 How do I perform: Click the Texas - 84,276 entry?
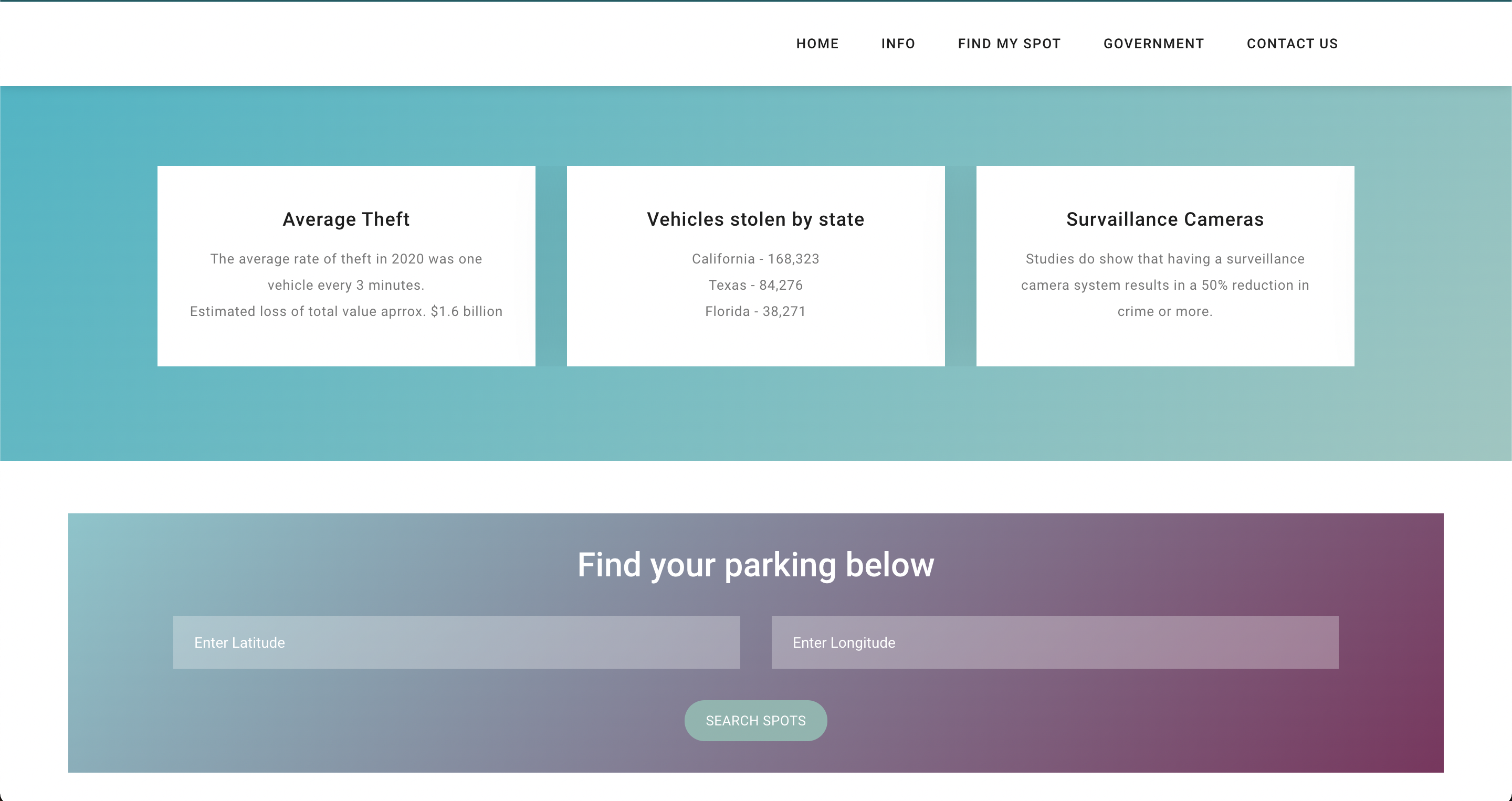click(x=755, y=285)
